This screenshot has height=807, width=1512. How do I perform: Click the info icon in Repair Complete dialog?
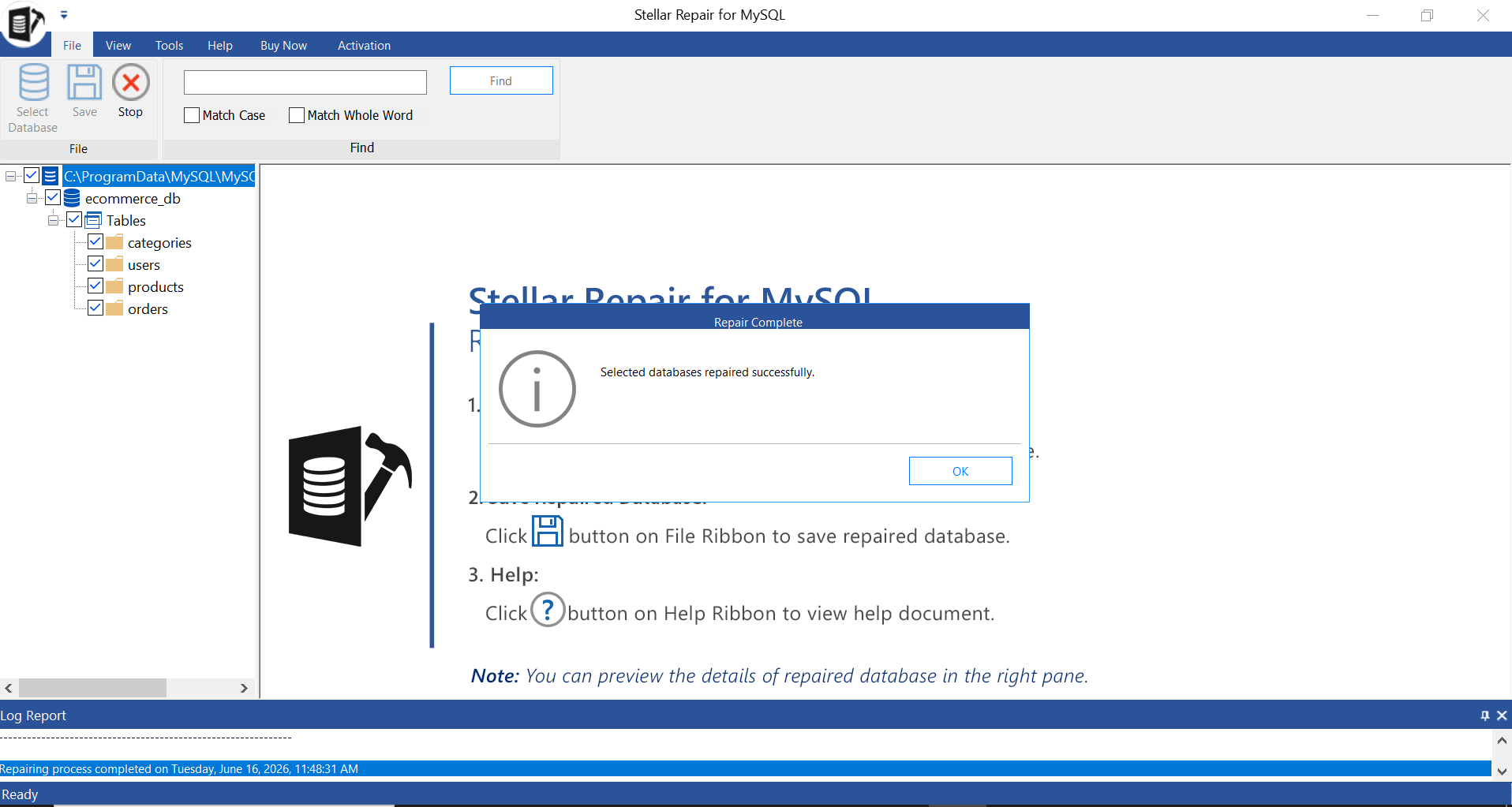(537, 389)
